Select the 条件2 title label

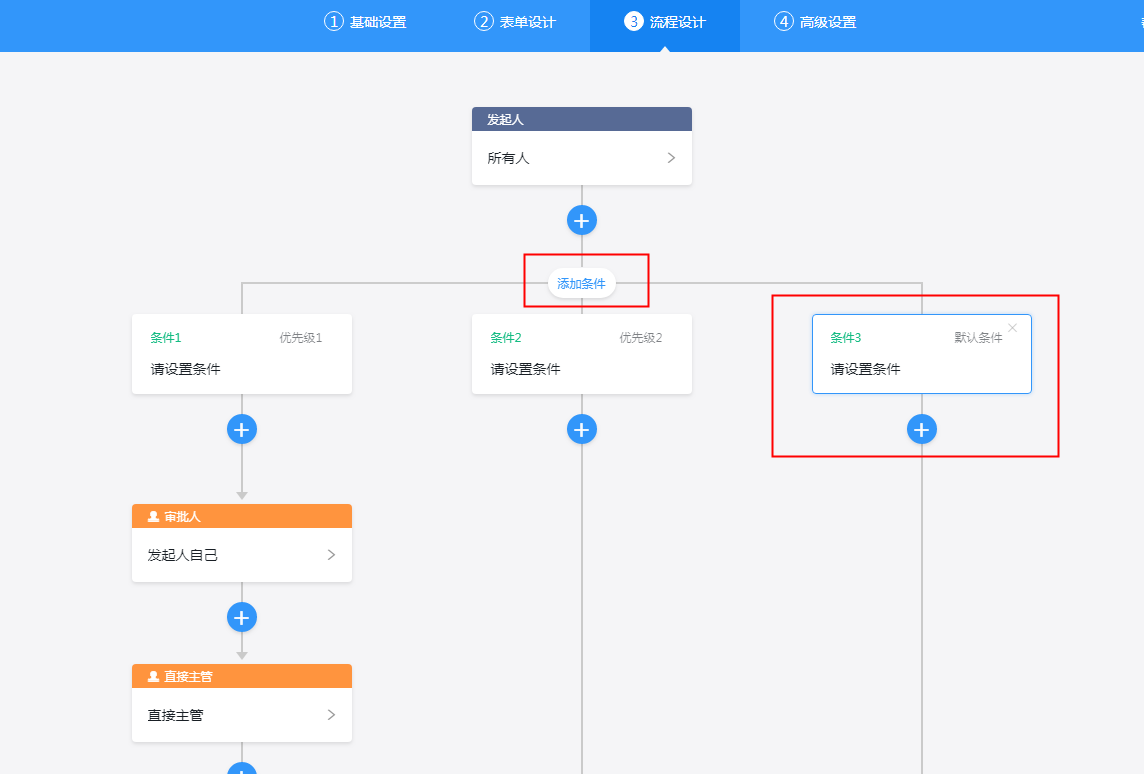pos(506,338)
